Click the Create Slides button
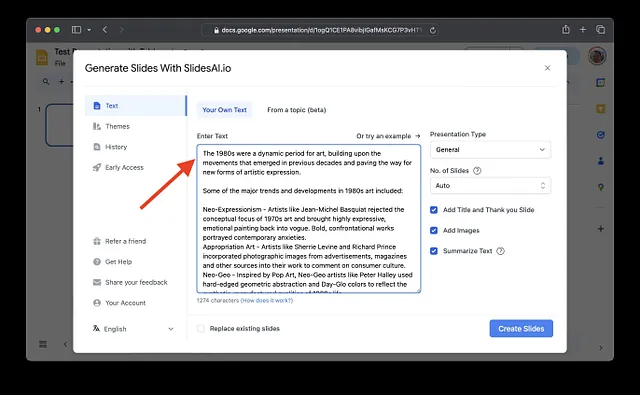The height and width of the screenshot is (395, 640). coord(521,328)
